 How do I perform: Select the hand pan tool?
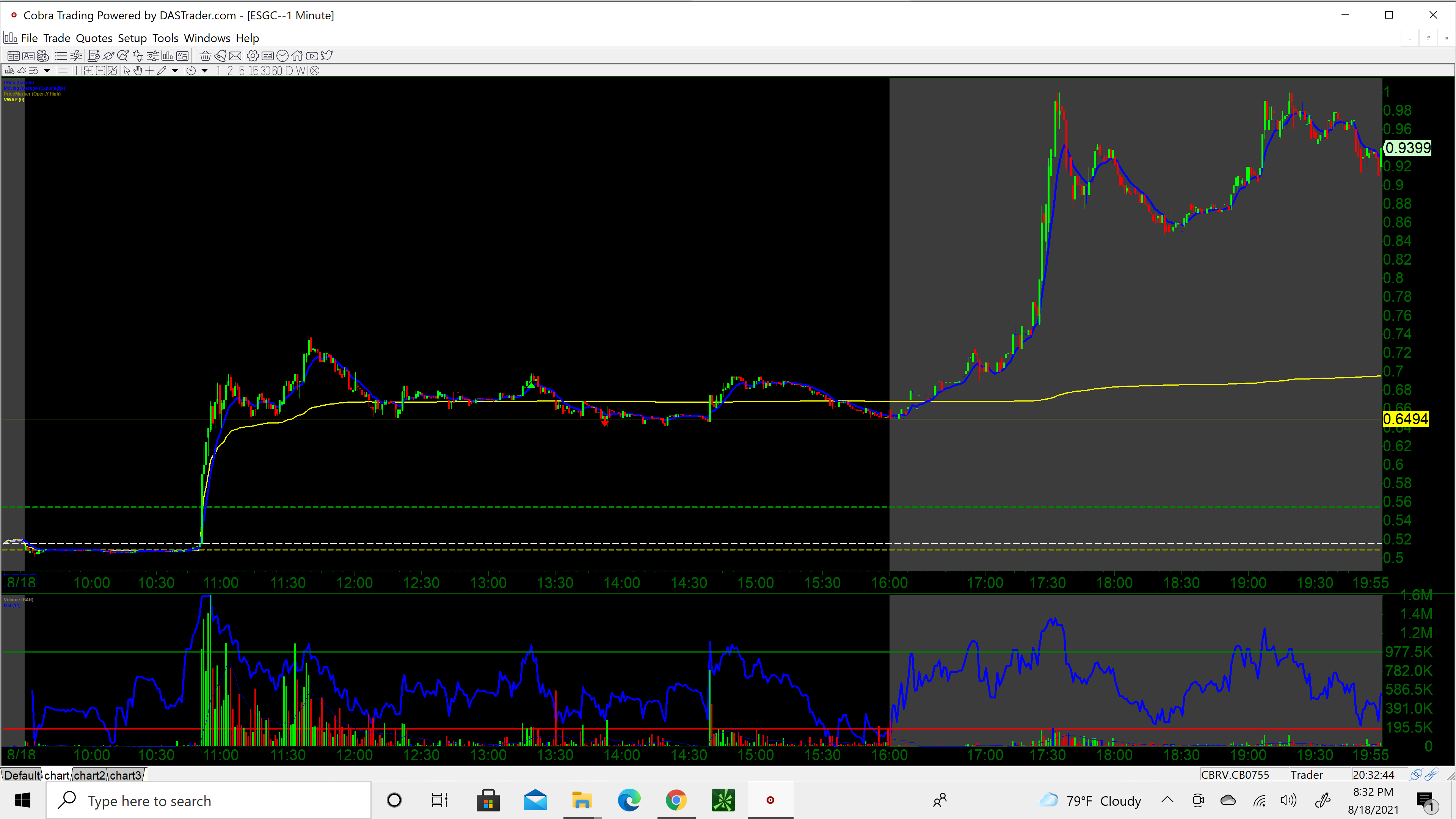[x=138, y=71]
